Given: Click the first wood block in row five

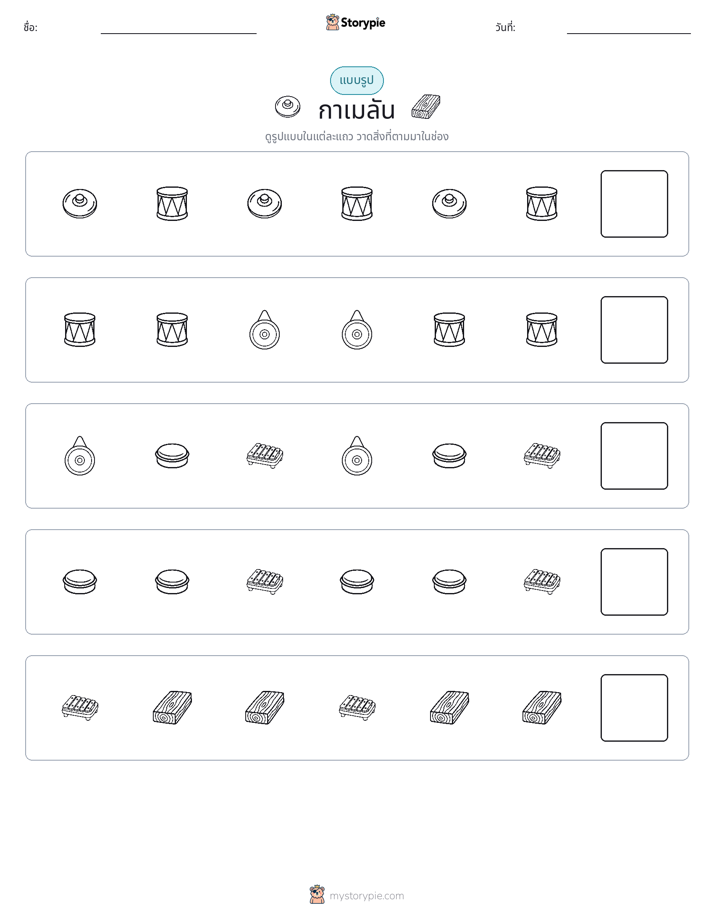Looking at the screenshot, I should pyautogui.click(x=172, y=708).
